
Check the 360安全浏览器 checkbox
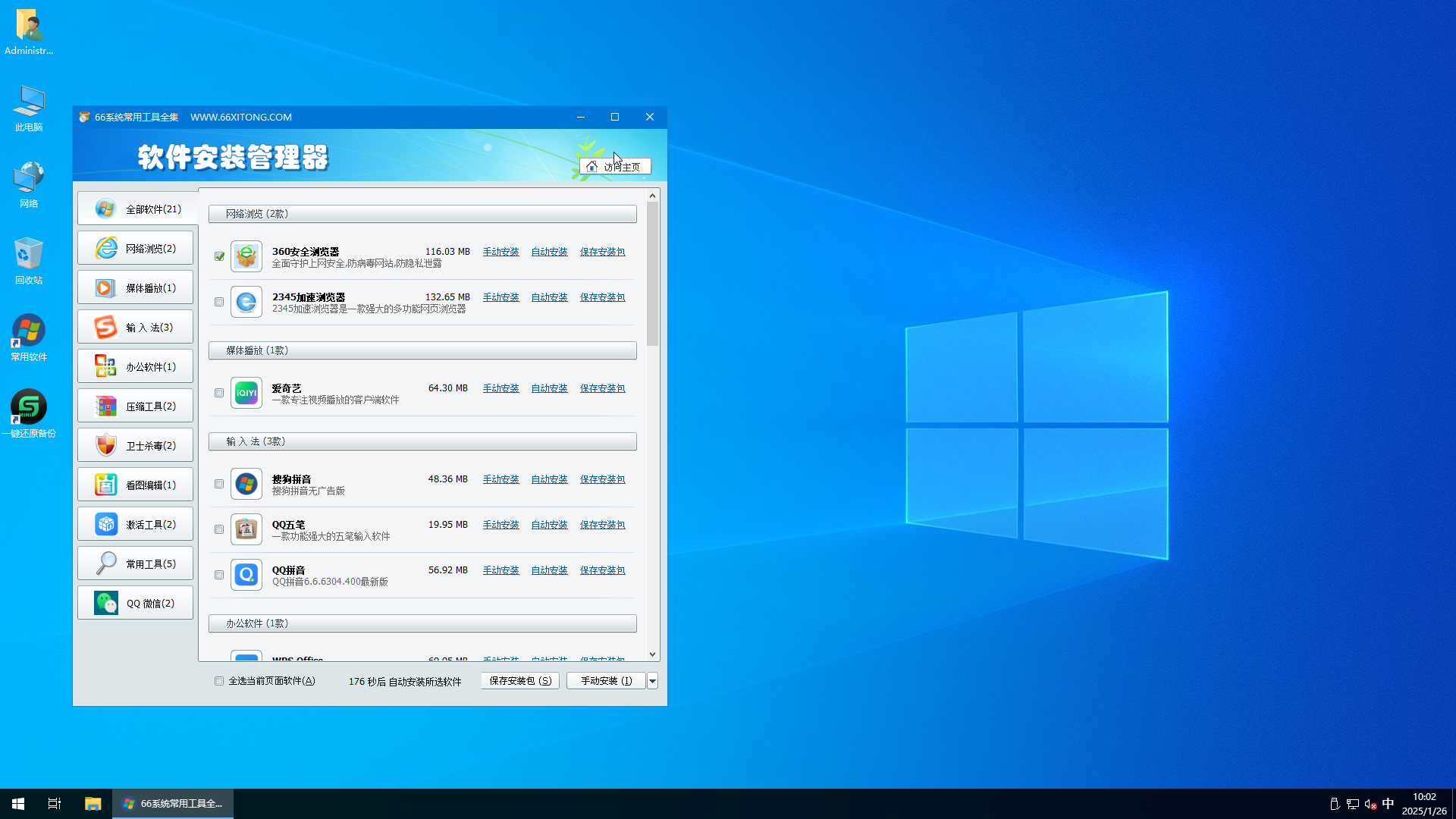(219, 256)
